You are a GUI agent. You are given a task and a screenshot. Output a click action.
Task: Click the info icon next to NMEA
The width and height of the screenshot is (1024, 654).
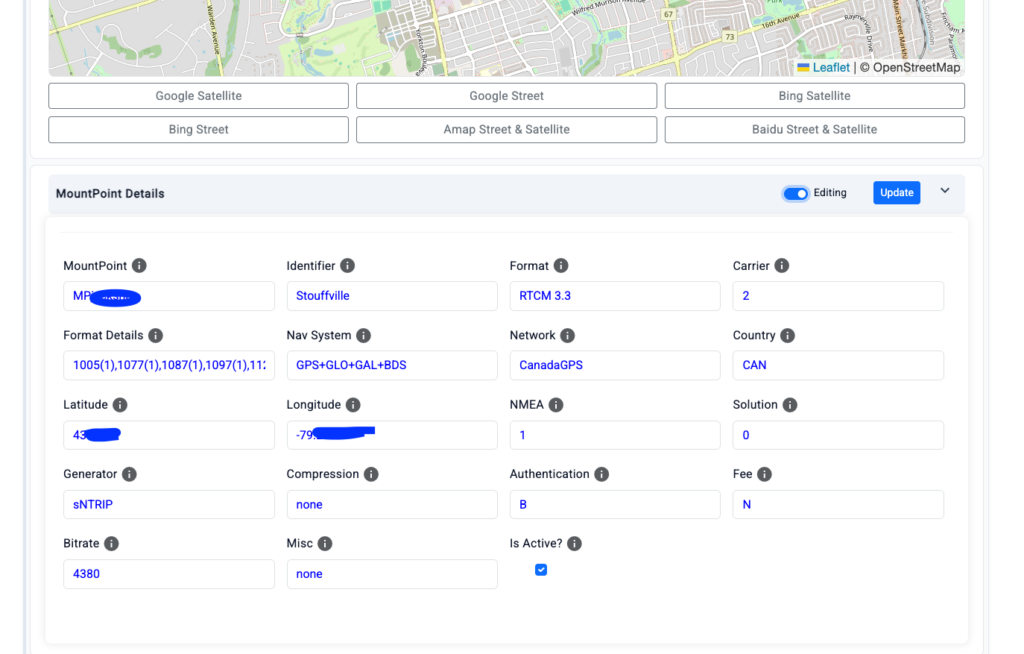point(556,405)
